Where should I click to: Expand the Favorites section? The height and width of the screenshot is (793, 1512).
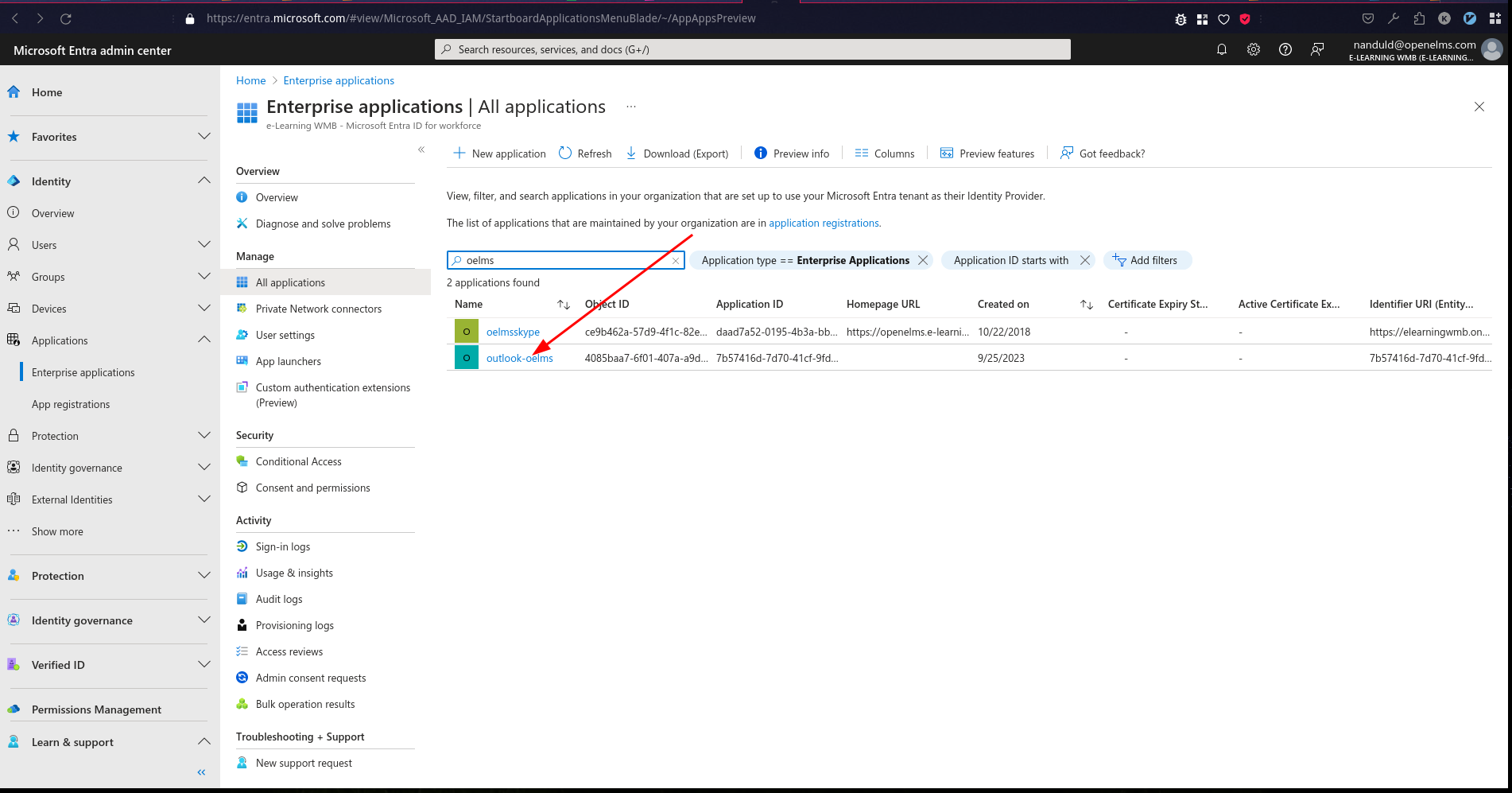204,136
